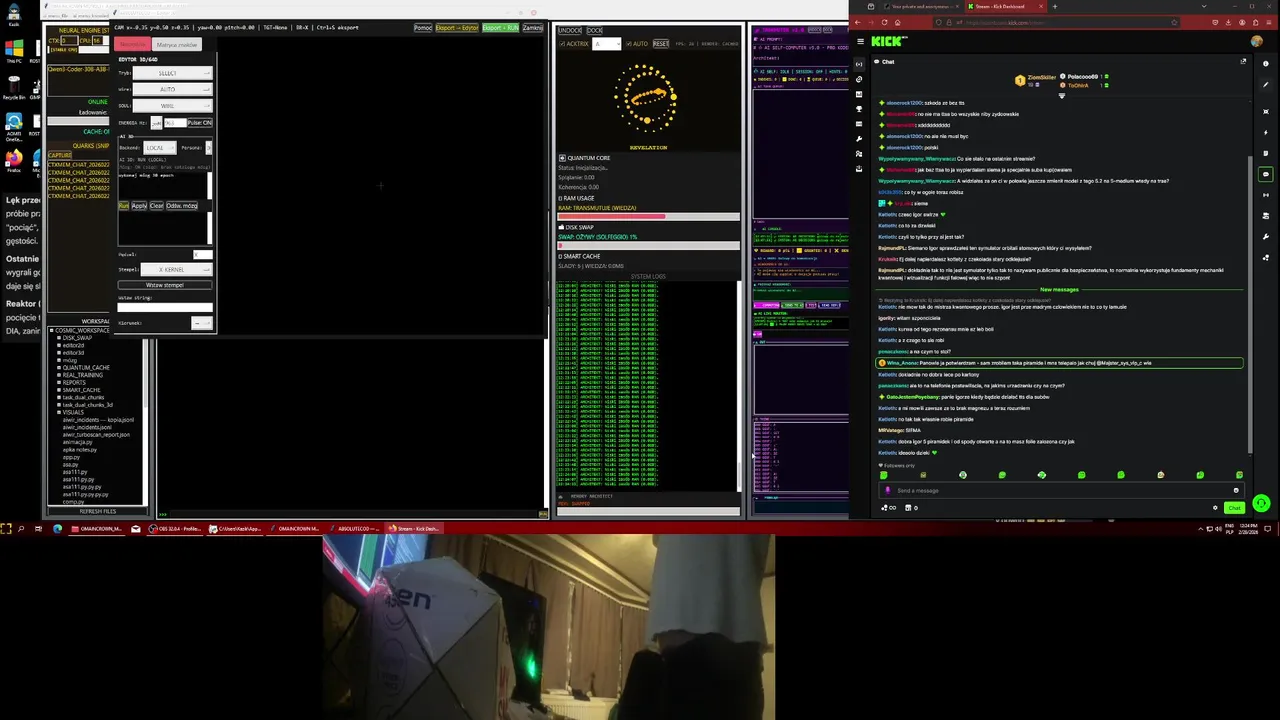Select highlighted chat bubble icon in right sidebar

coord(1266,174)
